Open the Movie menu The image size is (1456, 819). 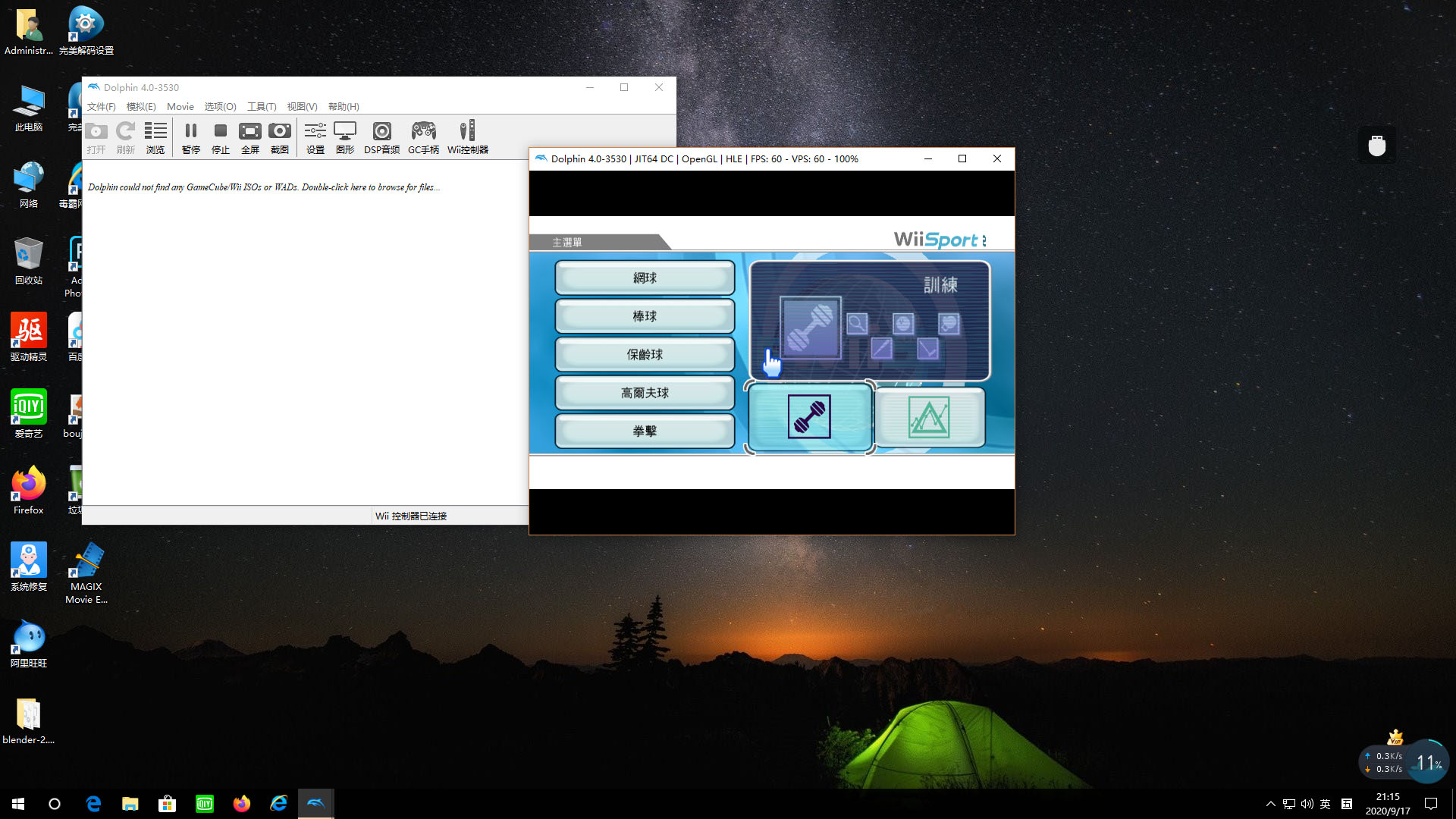[180, 107]
